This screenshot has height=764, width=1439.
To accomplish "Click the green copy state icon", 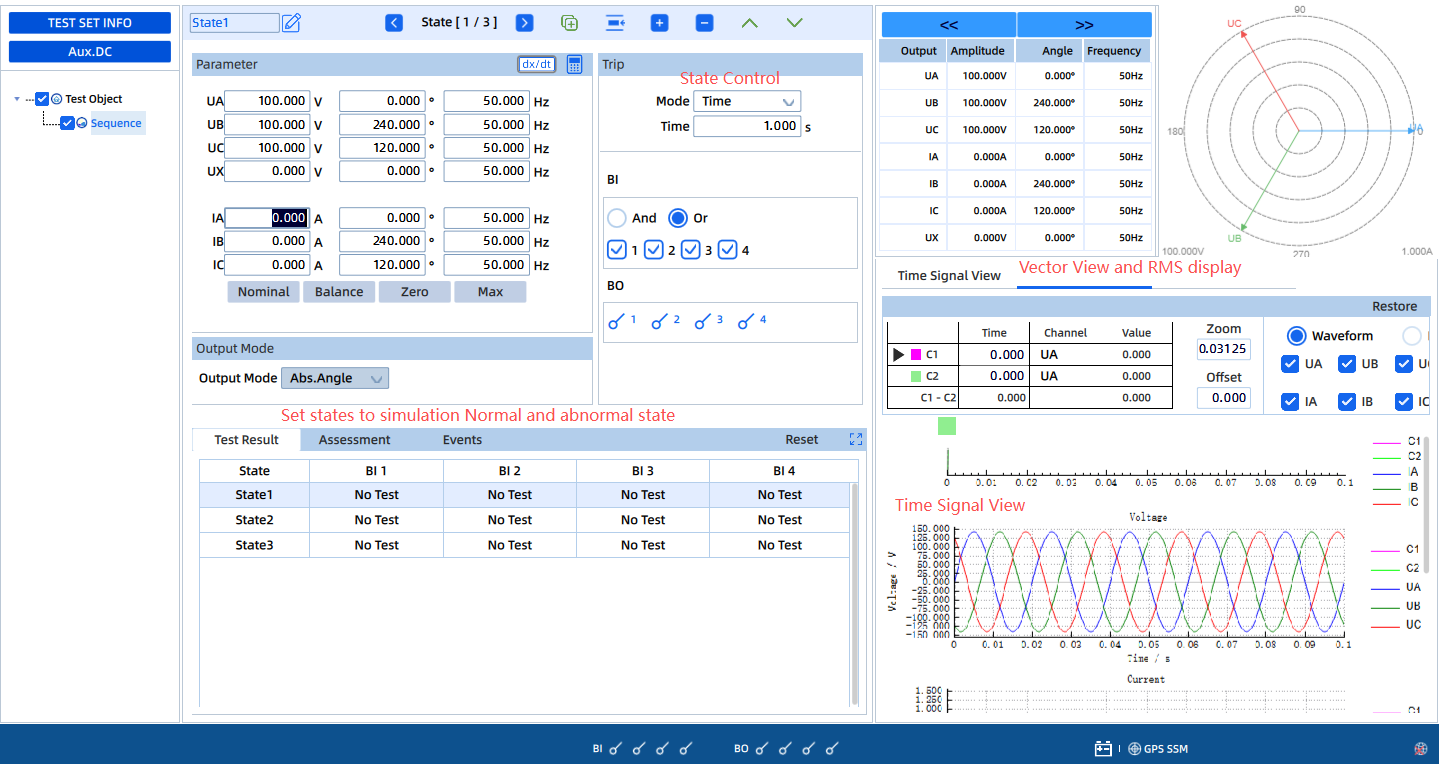I will pos(569,23).
